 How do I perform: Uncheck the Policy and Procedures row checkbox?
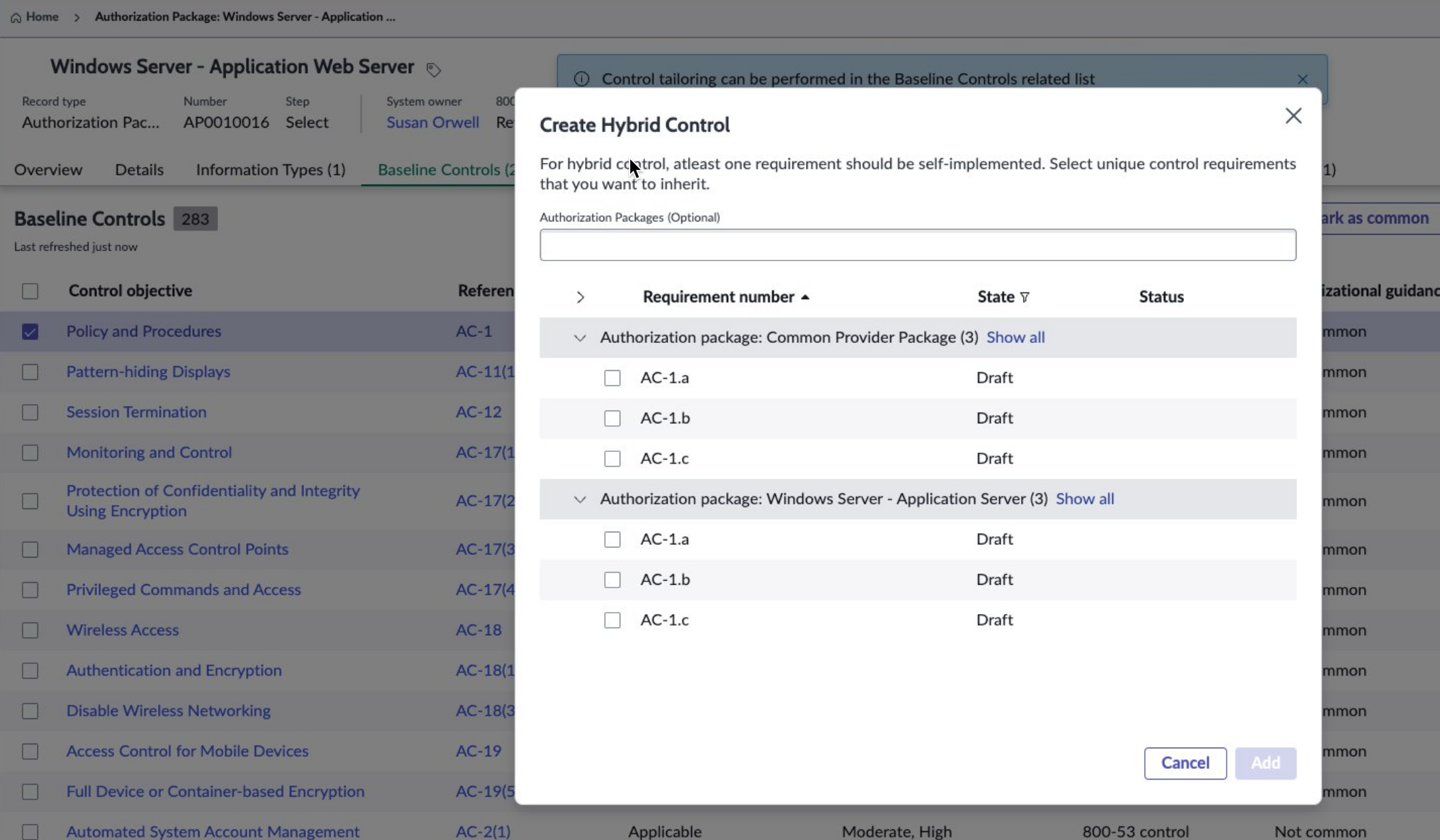click(x=30, y=332)
